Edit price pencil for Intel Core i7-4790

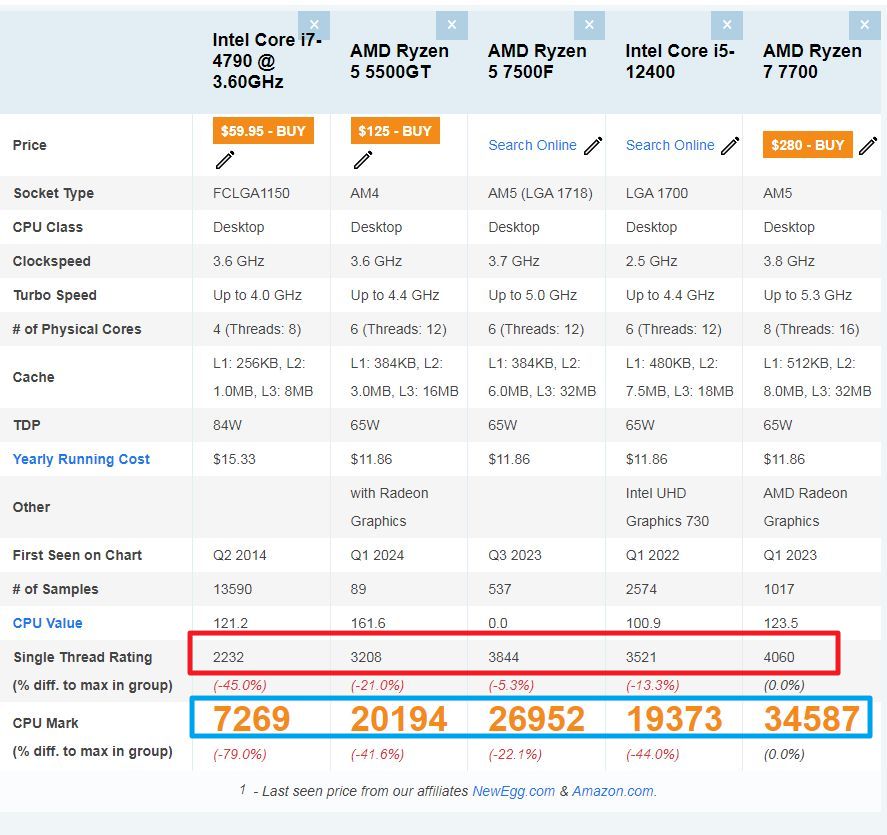225,160
